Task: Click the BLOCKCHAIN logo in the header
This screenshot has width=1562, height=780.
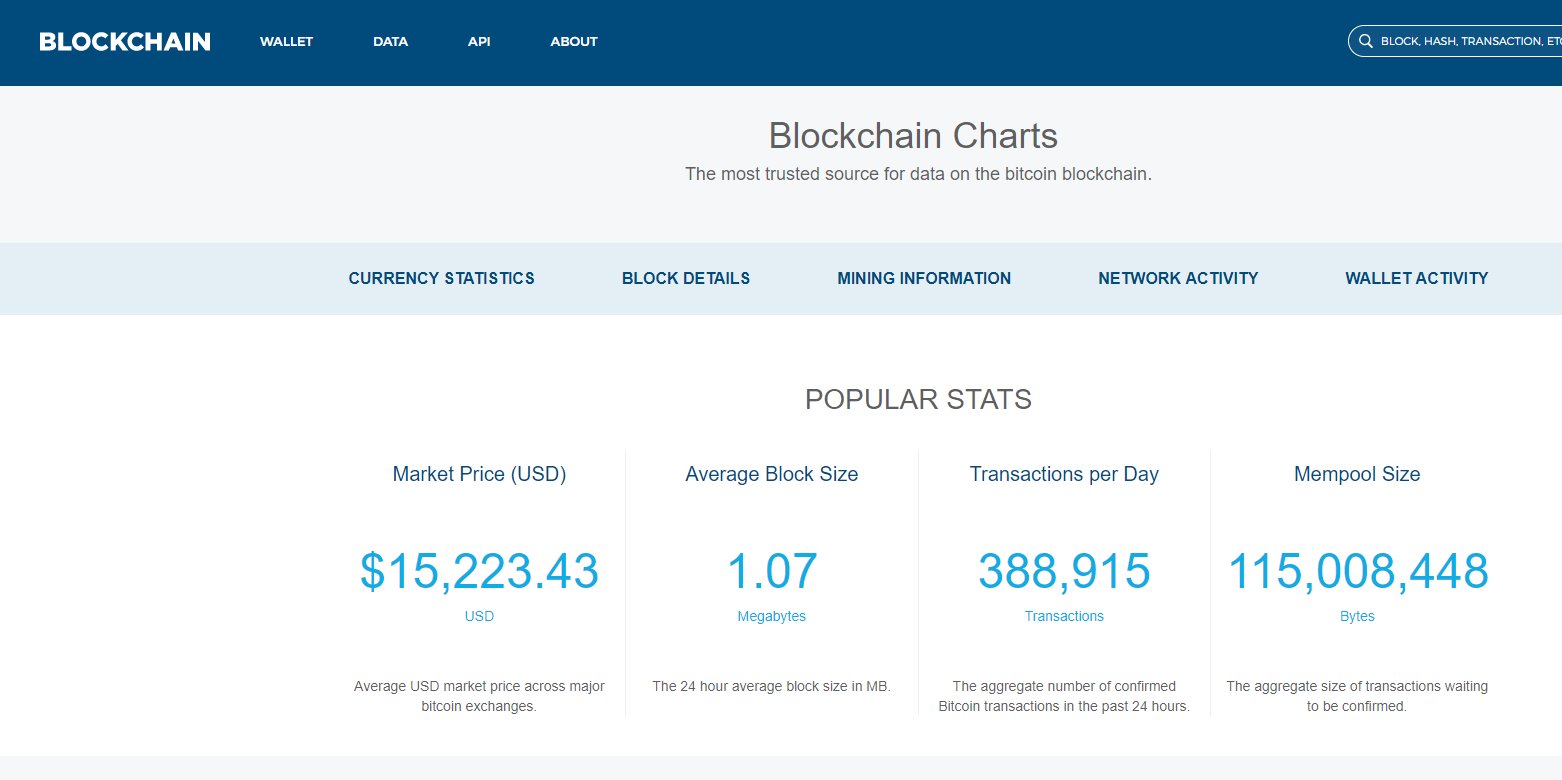Action: pyautogui.click(x=125, y=42)
